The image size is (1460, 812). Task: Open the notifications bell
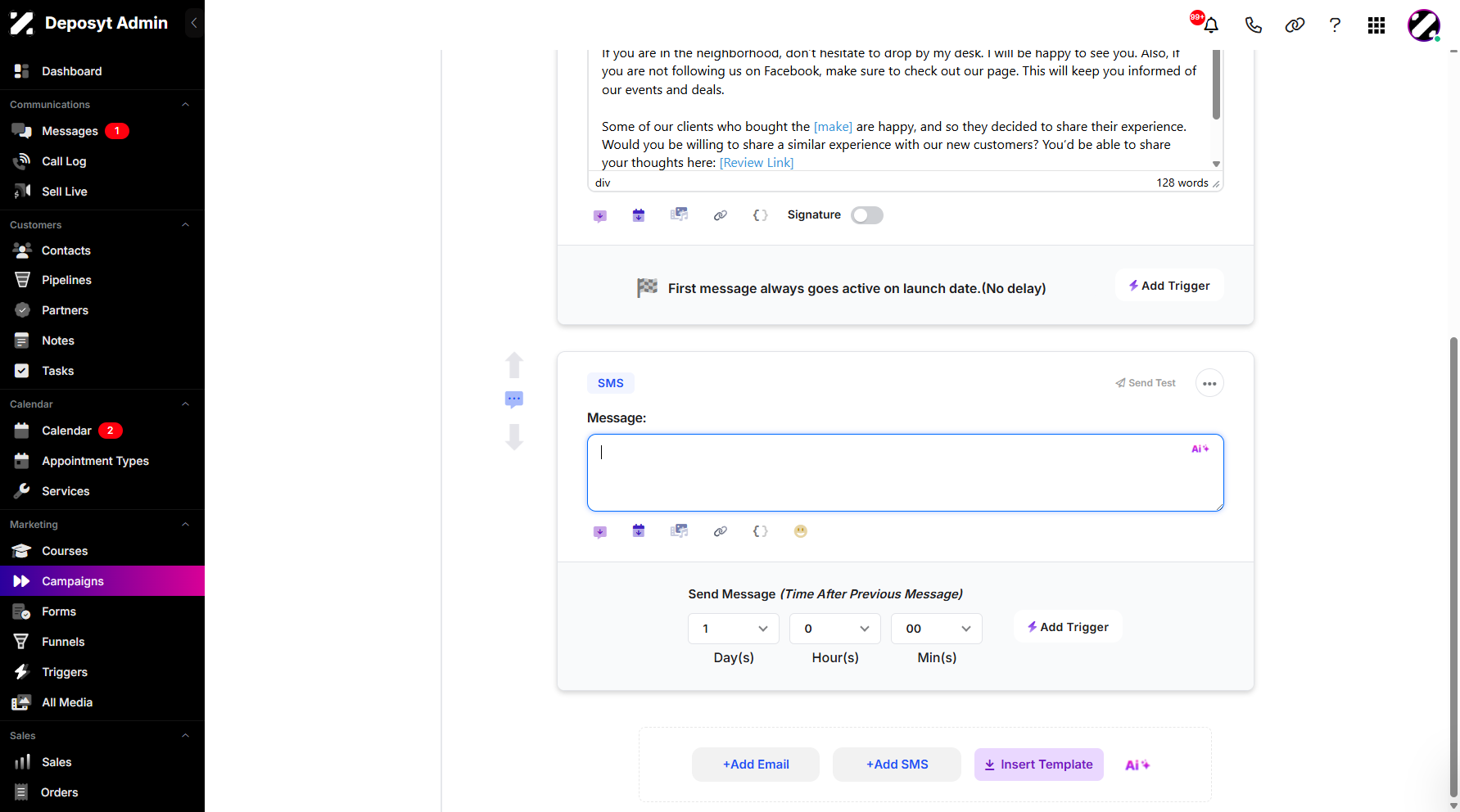pyautogui.click(x=1211, y=25)
